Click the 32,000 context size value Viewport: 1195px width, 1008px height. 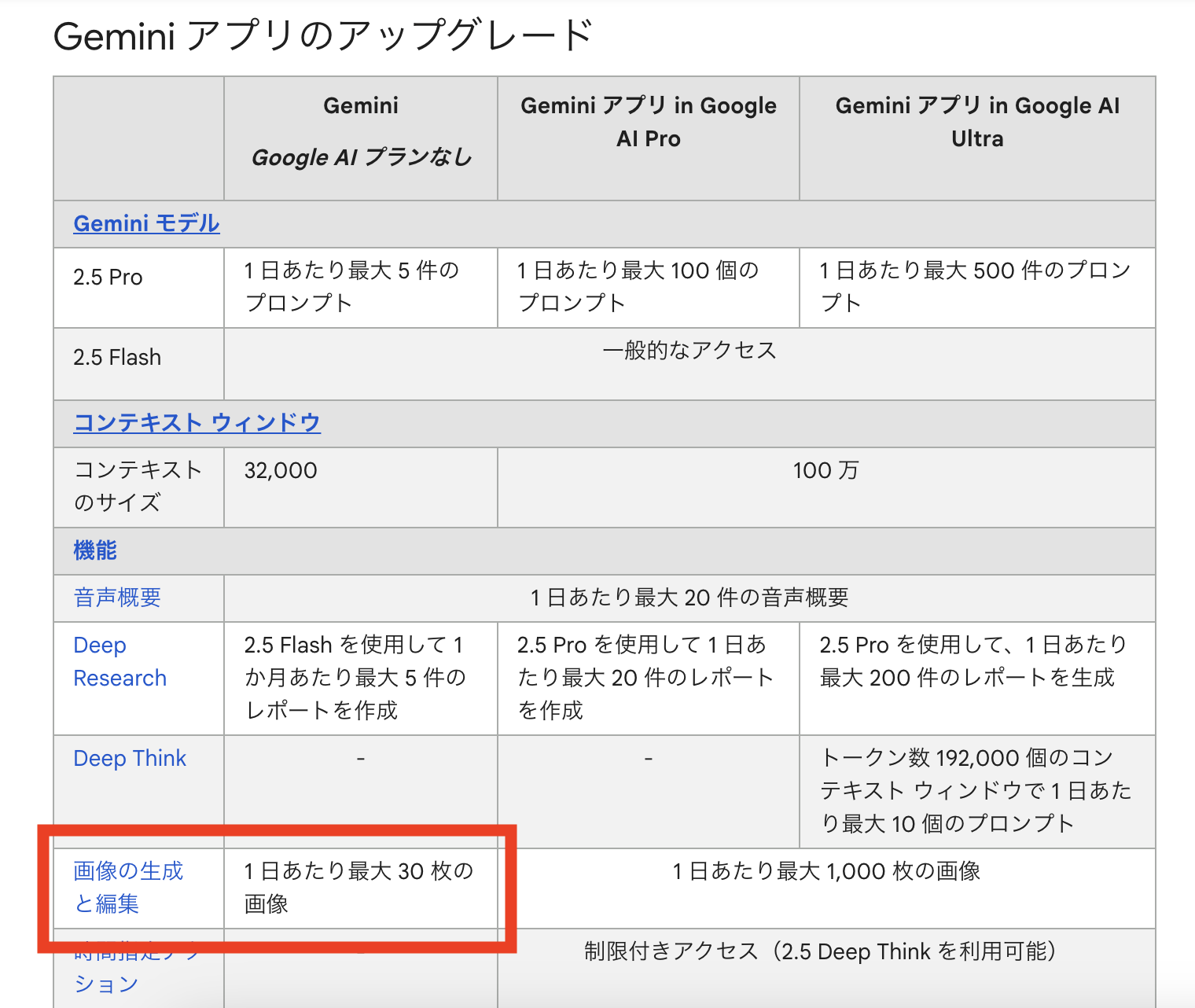point(281,470)
